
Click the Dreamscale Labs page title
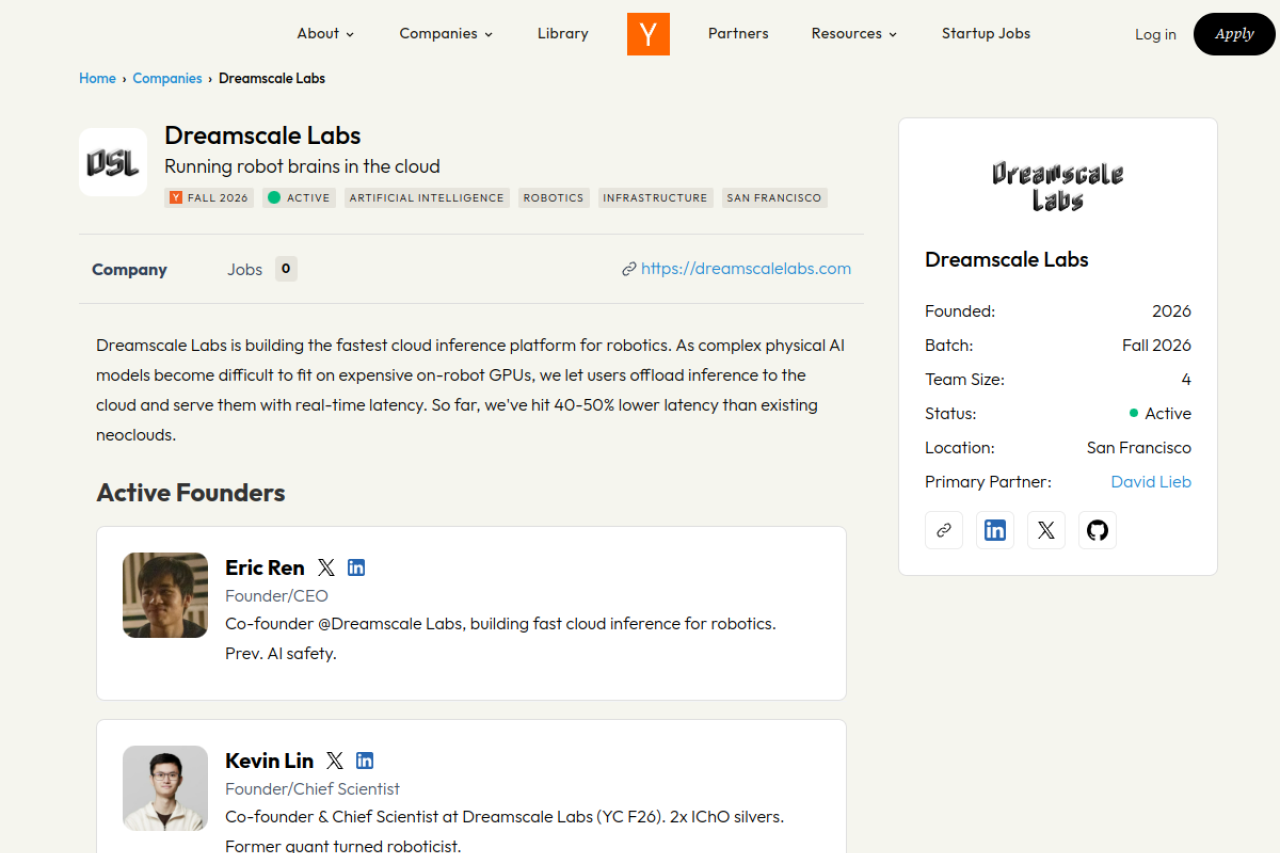tap(262, 136)
